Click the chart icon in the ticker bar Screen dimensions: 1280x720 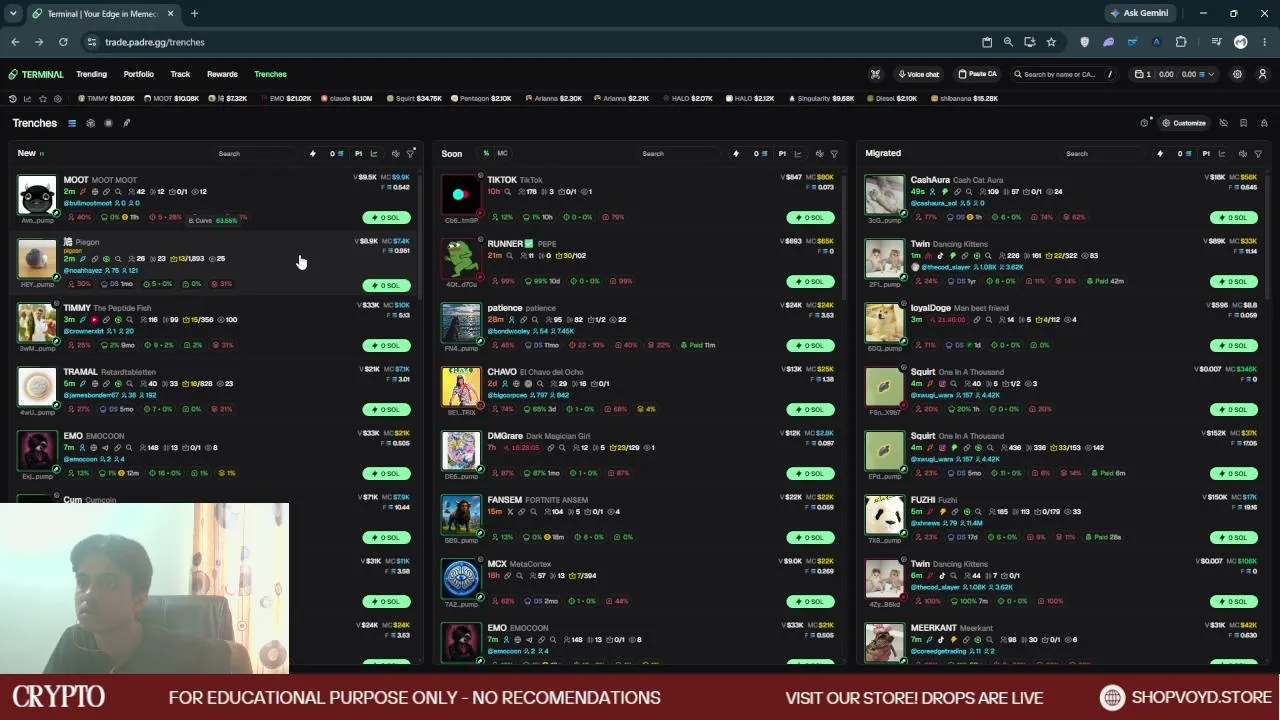27,98
